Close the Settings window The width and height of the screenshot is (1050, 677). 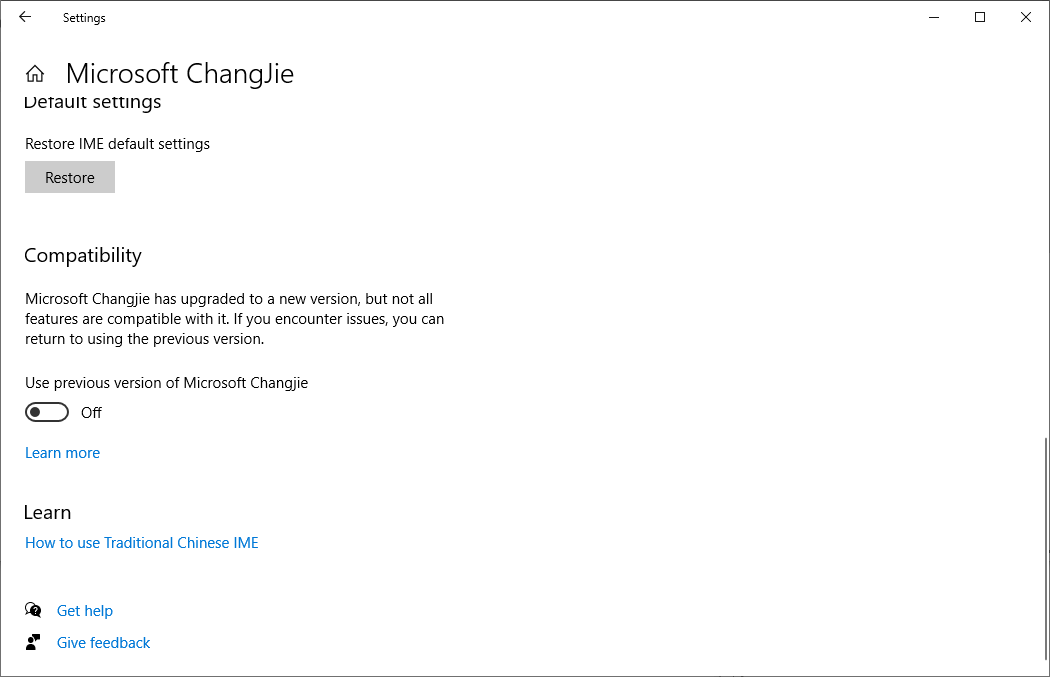click(1025, 17)
